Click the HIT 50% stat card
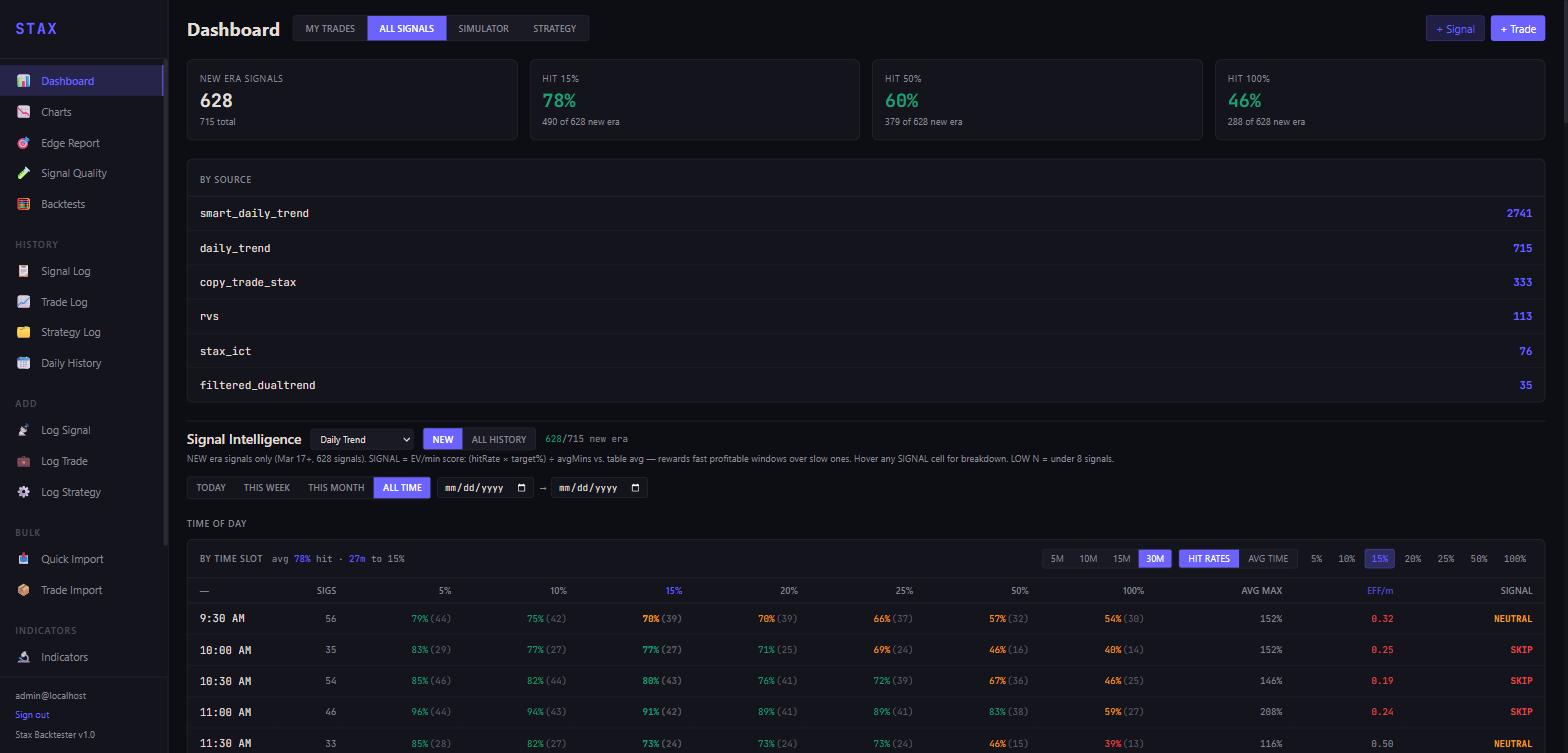 coord(1037,99)
